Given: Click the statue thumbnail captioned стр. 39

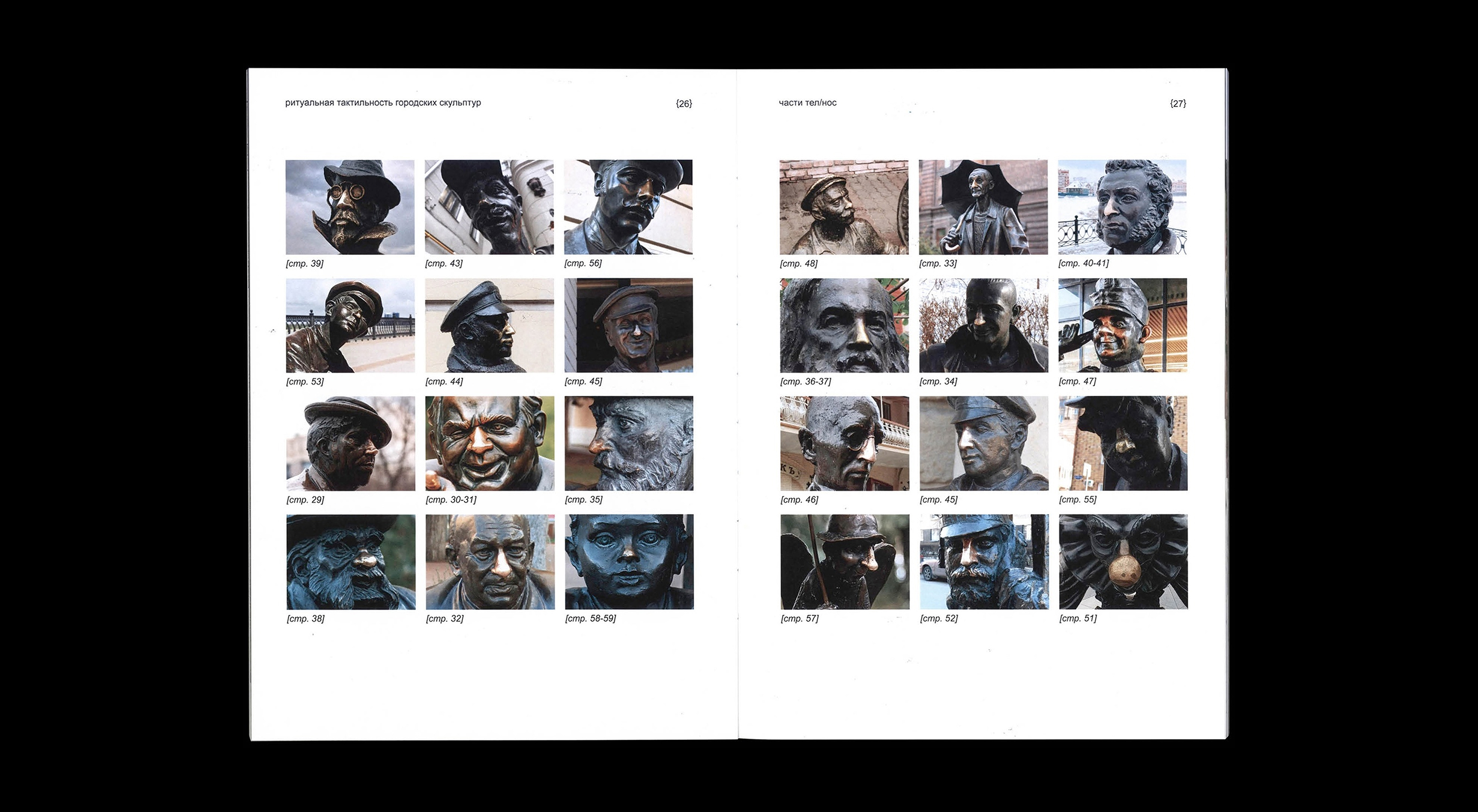Looking at the screenshot, I should [350, 207].
